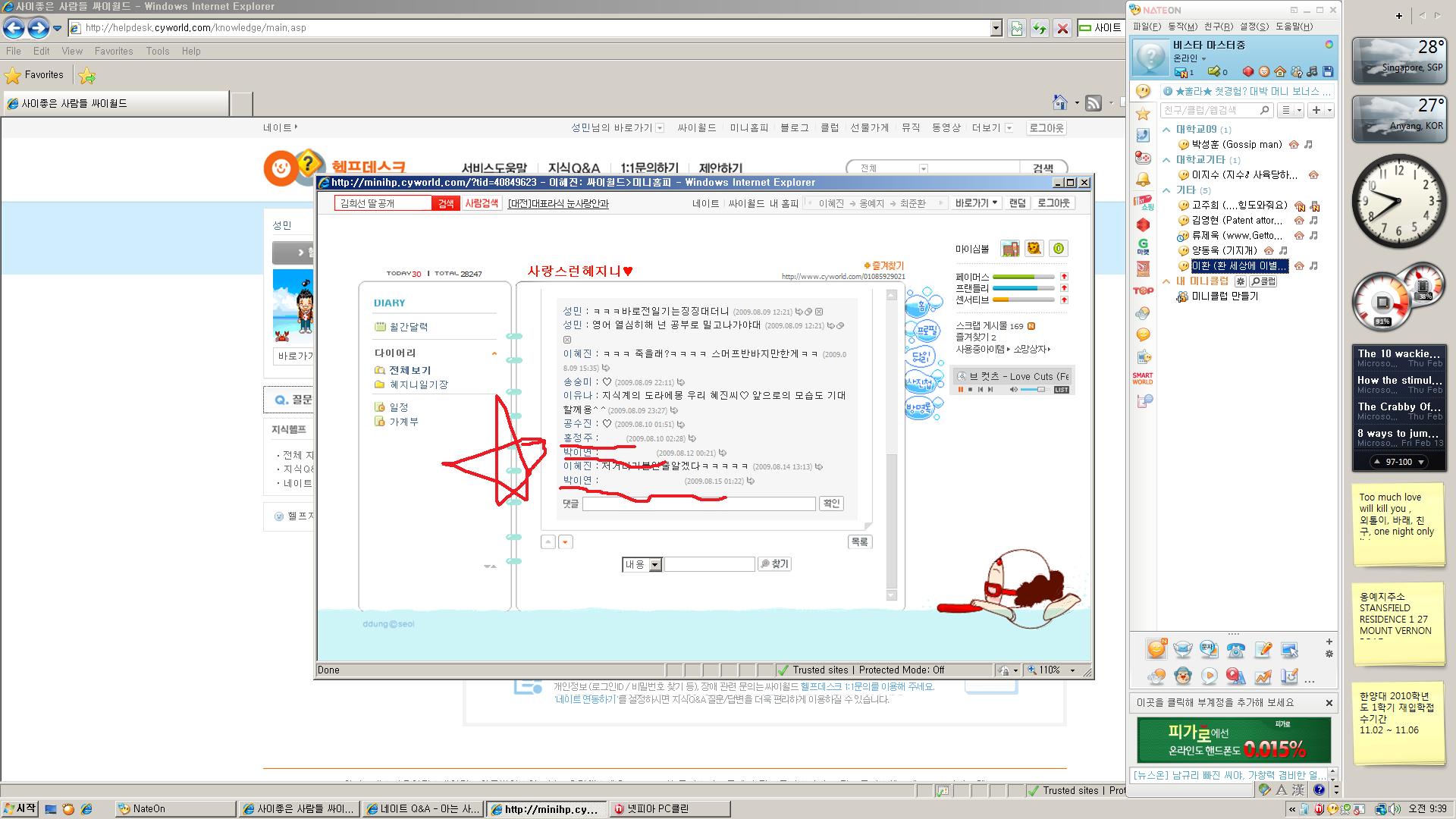Open remote control monitor icon in NateOn
This screenshot has height=819, width=1456.
[x=1289, y=649]
